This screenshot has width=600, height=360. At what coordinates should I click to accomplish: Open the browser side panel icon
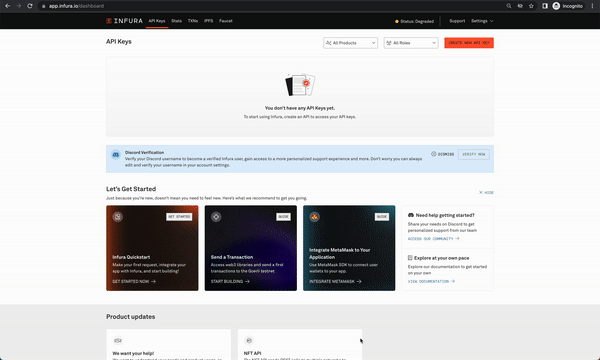tap(545, 6)
